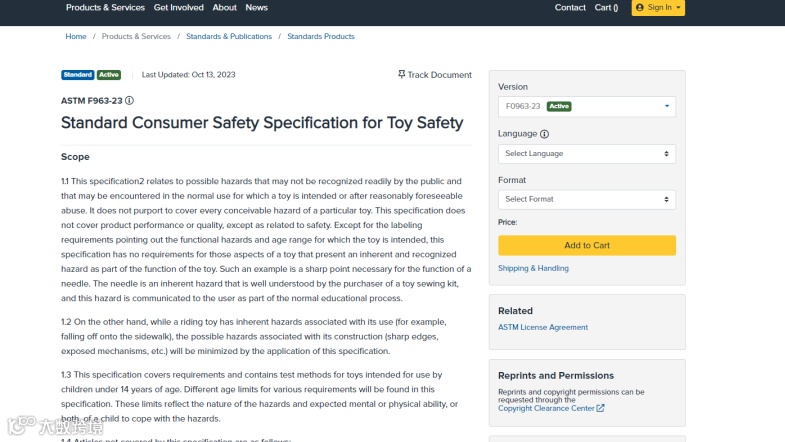Image resolution: width=785 pixels, height=442 pixels.
Task: Open the Sign In dropdown arrow
Action: (679, 8)
